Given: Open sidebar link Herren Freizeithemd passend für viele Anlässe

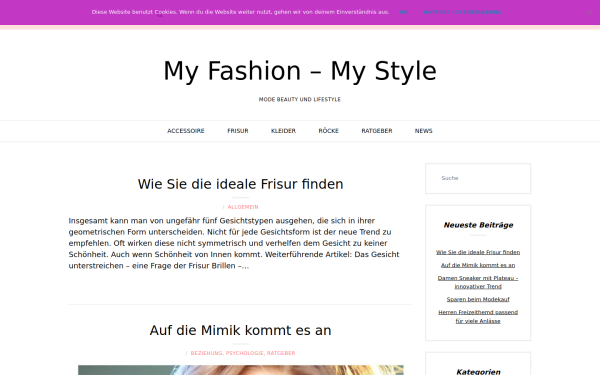Looking at the screenshot, I should (x=478, y=316).
